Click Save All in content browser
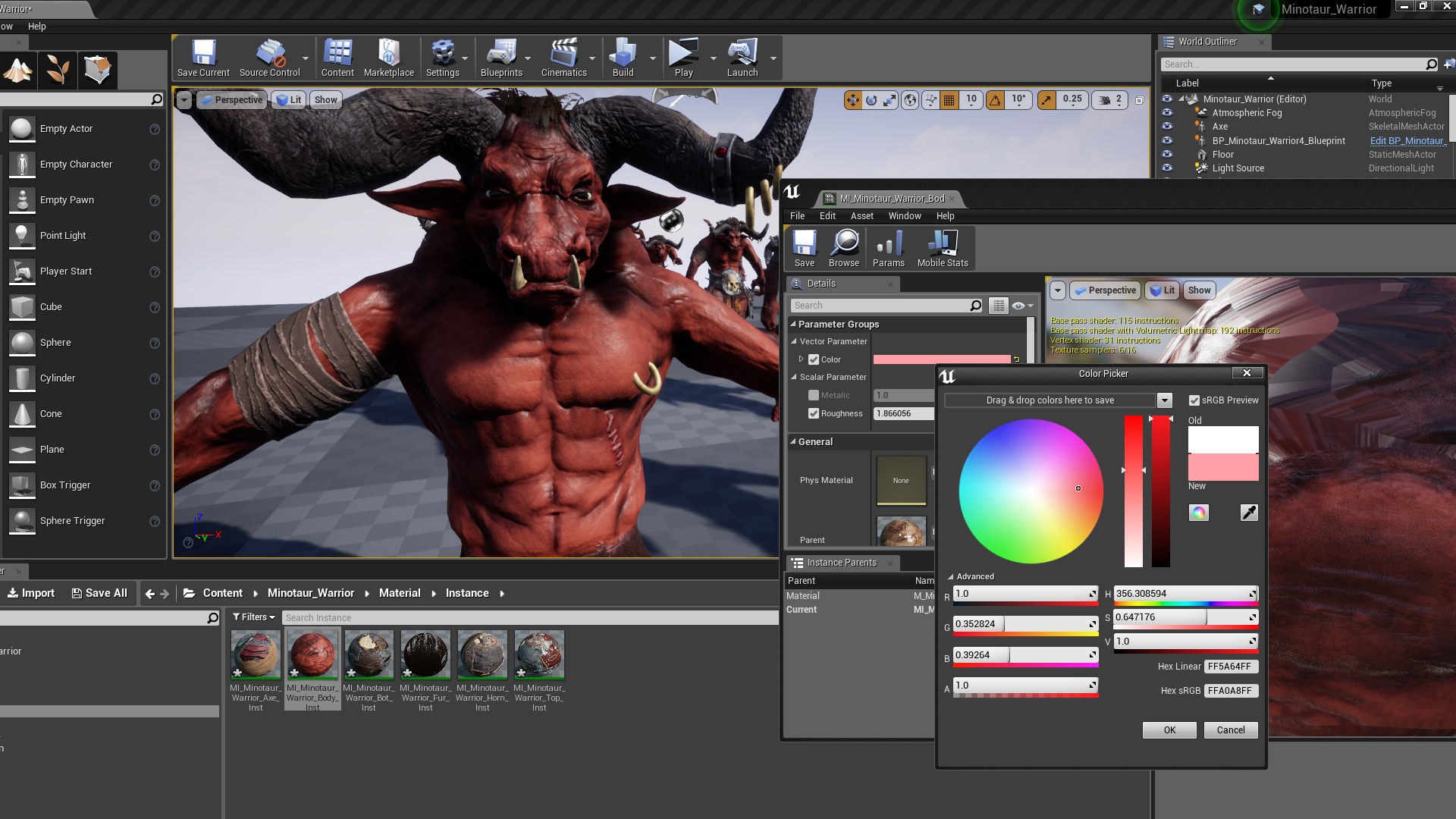Viewport: 1456px width, 819px height. [x=99, y=593]
